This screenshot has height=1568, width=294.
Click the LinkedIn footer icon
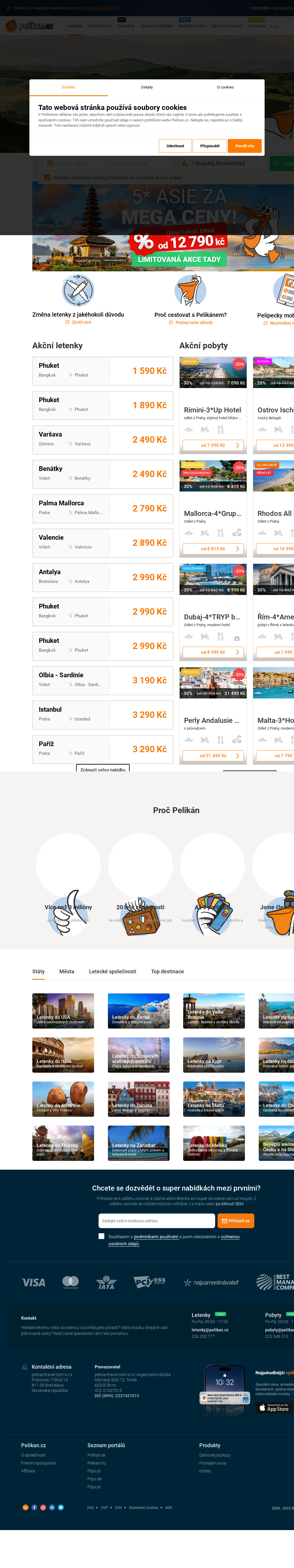tap(52, 1507)
